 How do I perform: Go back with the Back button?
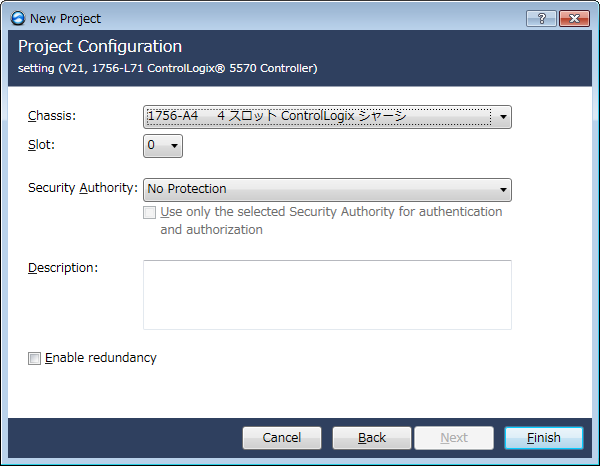point(372,438)
